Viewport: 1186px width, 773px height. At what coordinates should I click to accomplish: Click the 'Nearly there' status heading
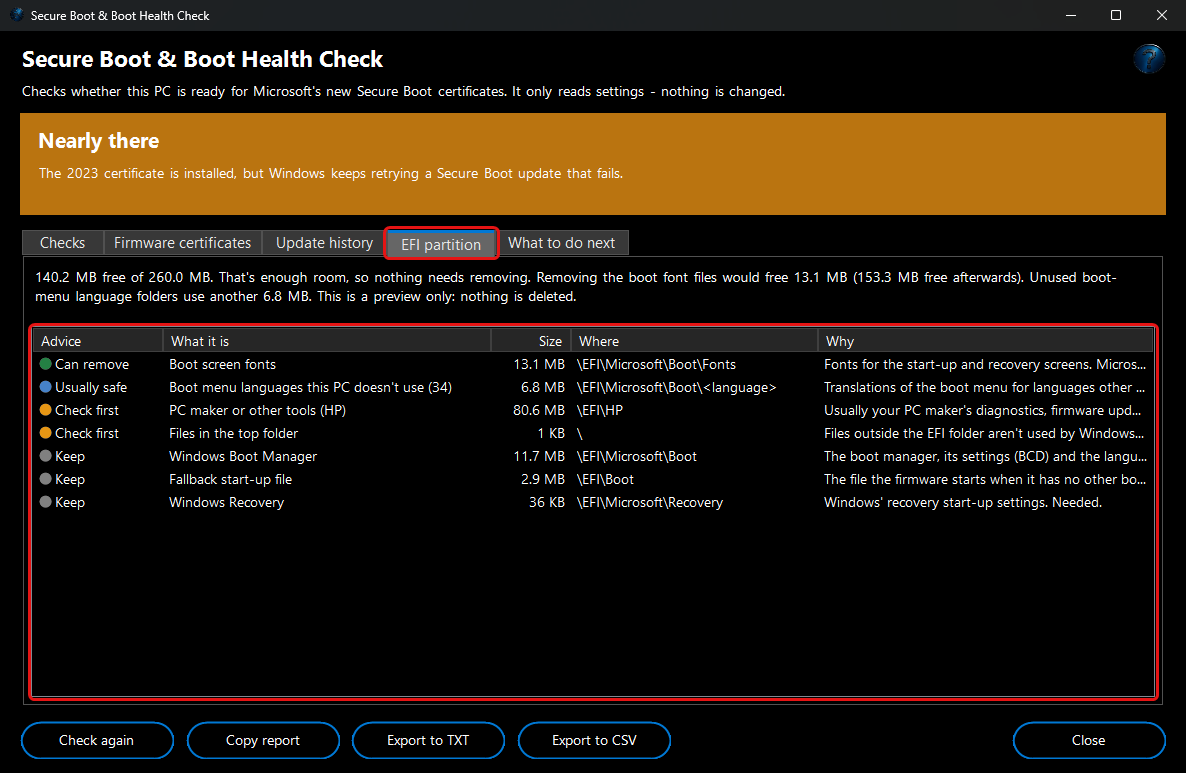click(98, 141)
